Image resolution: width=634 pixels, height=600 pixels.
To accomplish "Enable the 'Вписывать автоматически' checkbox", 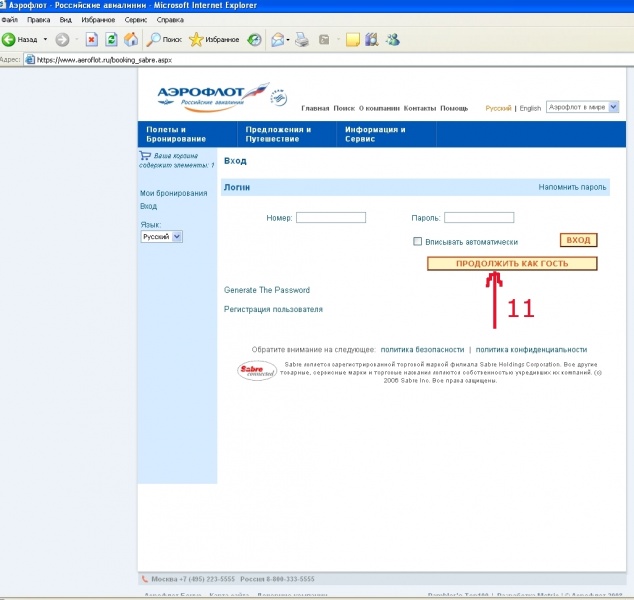I will [418, 242].
